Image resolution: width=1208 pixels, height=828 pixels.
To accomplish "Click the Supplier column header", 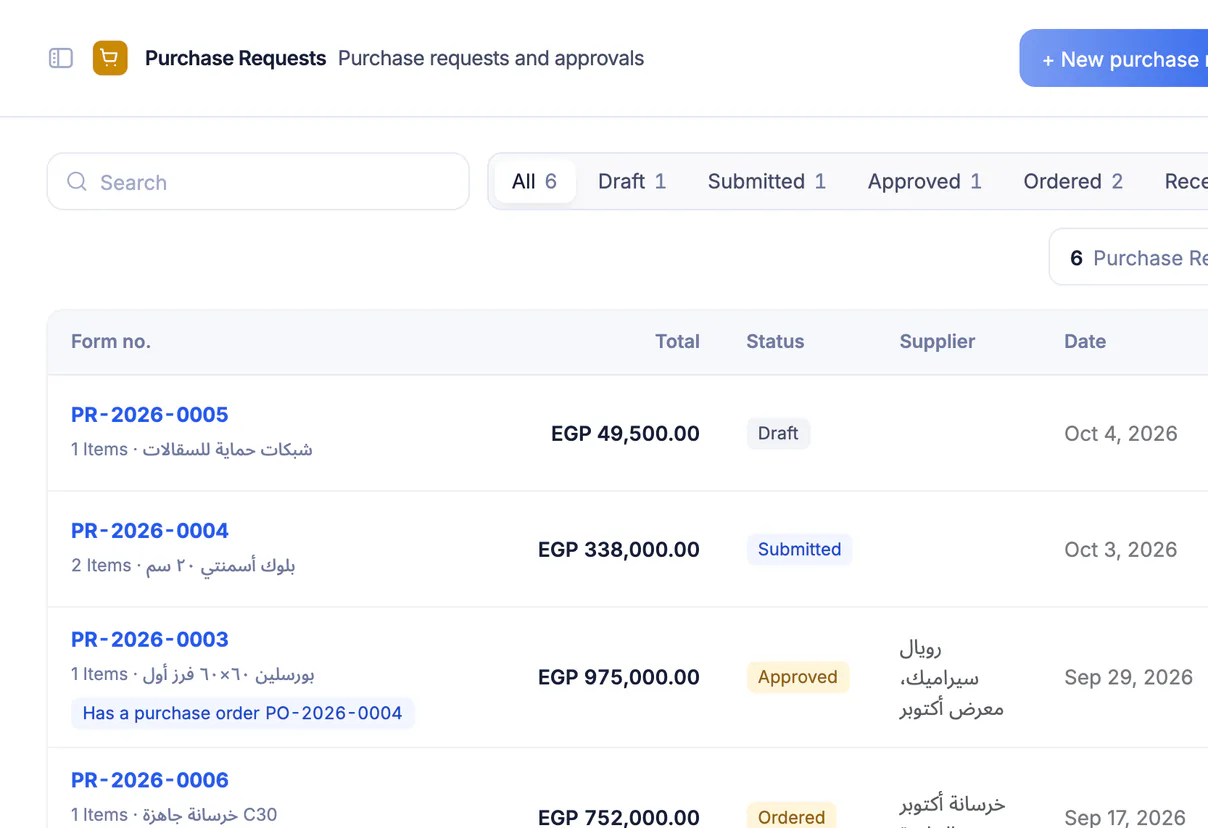I will (x=937, y=342).
